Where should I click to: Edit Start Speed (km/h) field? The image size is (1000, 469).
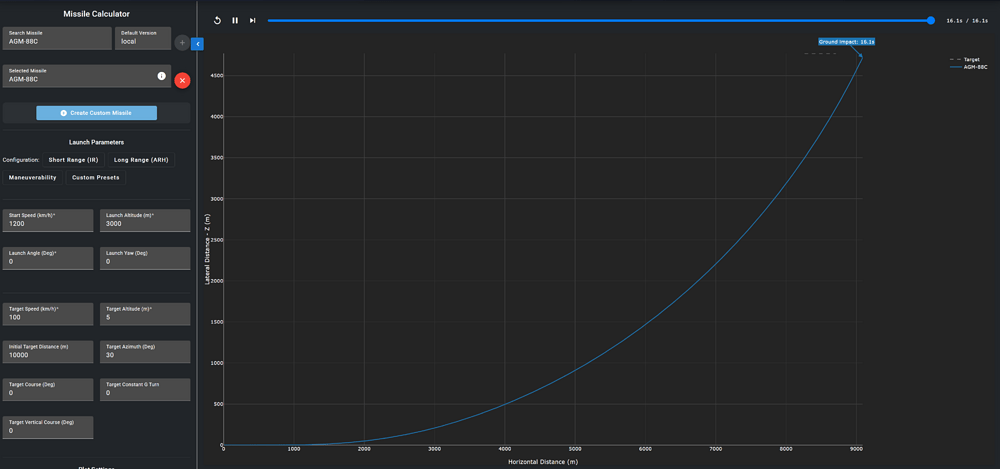[x=48, y=220]
